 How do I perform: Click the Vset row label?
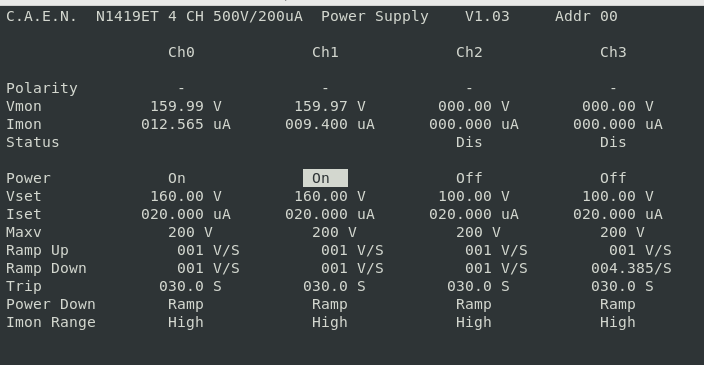(24, 196)
